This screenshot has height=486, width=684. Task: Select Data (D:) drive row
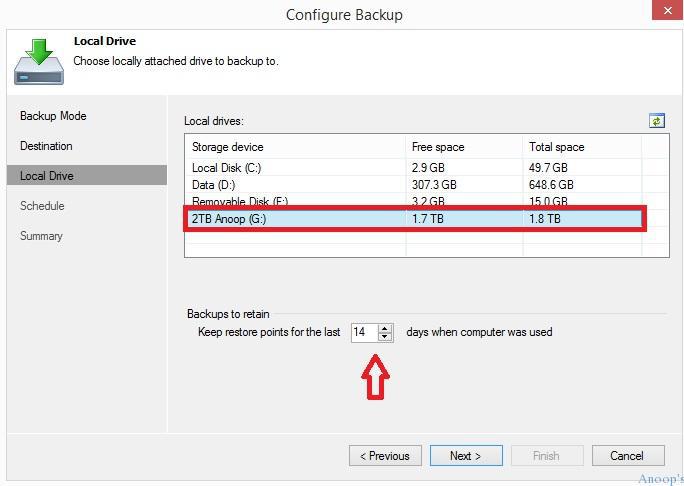[x=427, y=185]
